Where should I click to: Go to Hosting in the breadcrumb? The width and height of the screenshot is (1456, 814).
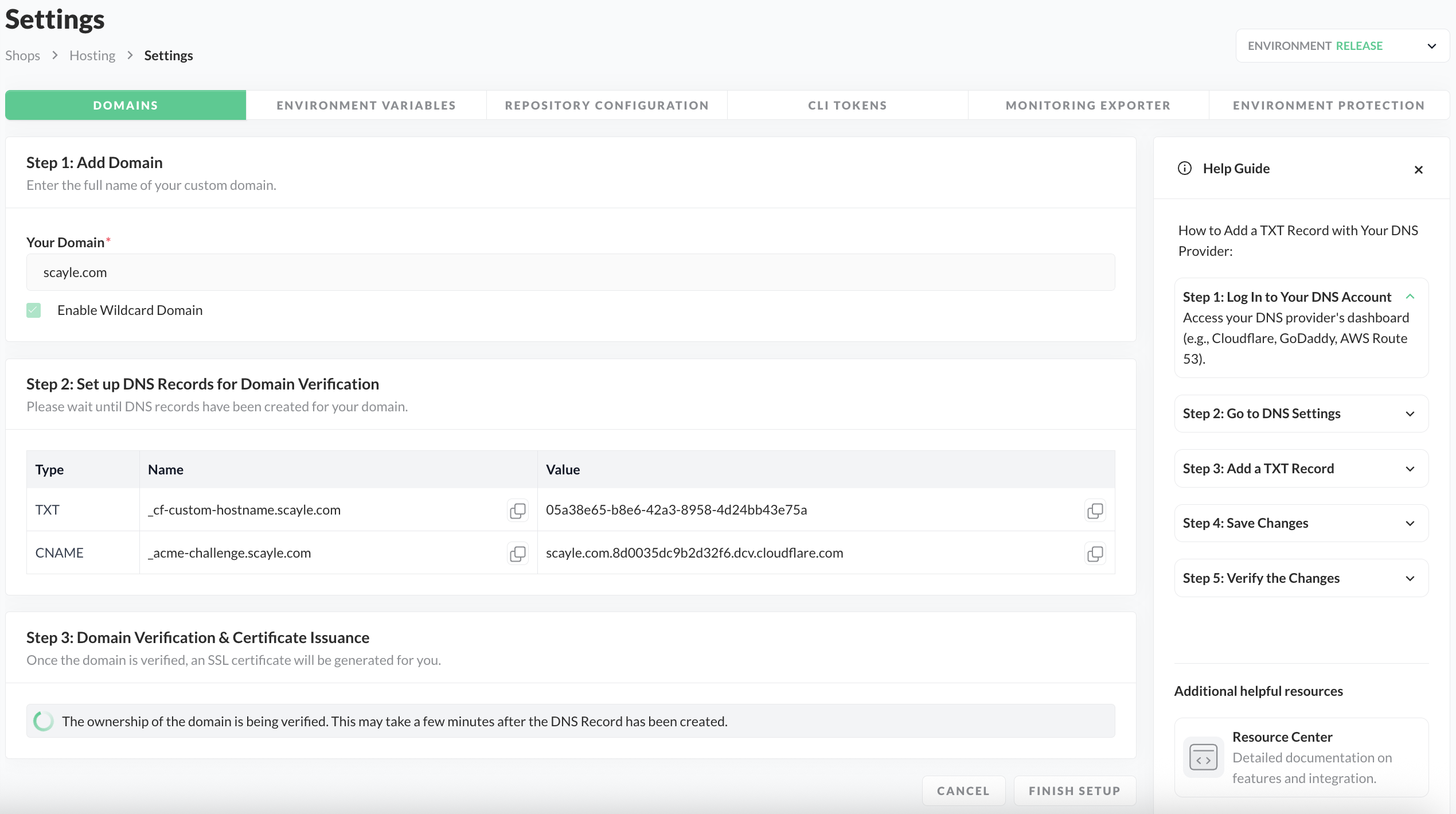click(x=92, y=56)
